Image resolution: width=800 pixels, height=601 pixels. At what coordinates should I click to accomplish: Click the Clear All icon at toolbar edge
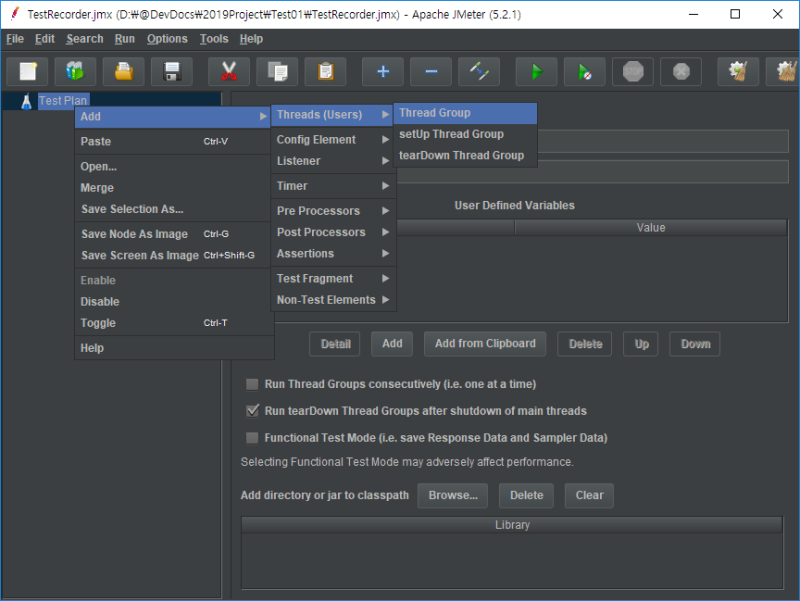785,71
